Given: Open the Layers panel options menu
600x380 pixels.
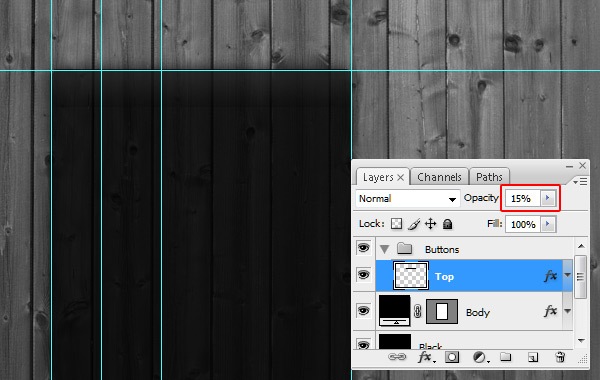Looking at the screenshot, I should 580,182.
